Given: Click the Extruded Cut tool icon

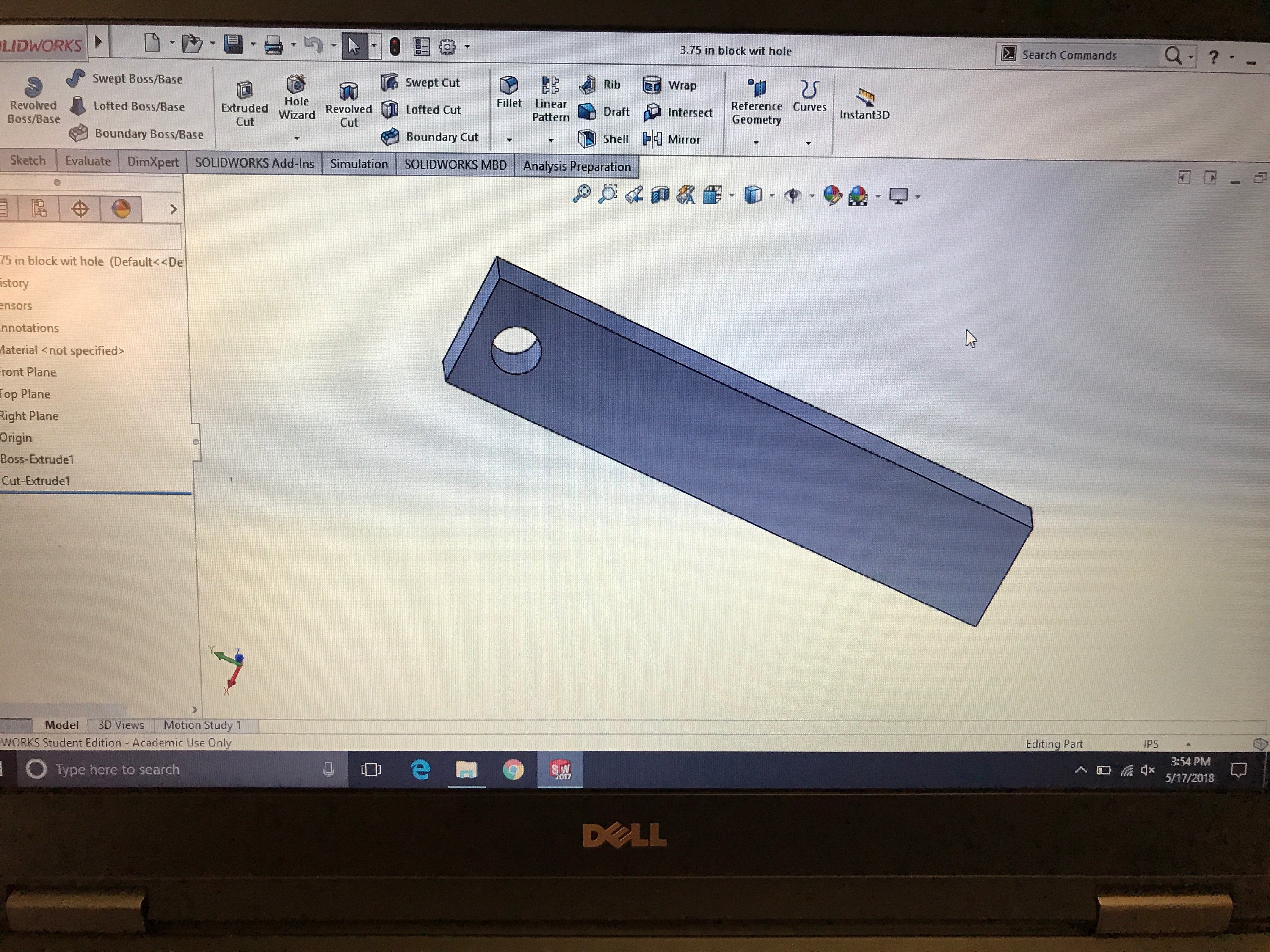Looking at the screenshot, I should (x=245, y=91).
